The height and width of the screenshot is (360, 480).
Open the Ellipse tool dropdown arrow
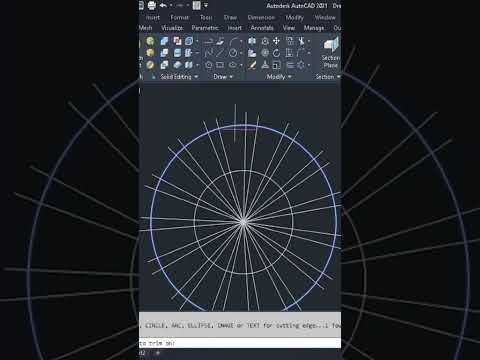241,65
